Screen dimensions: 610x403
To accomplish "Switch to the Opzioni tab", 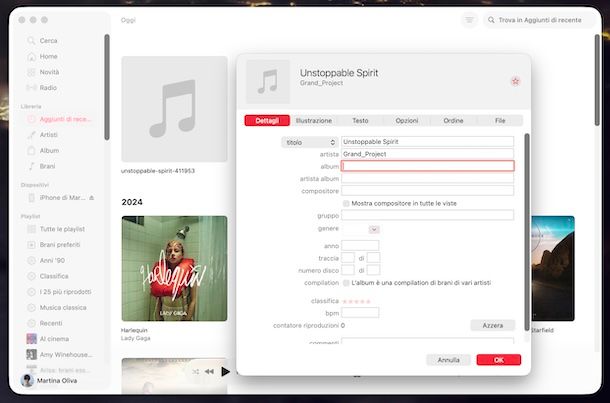I will tap(406, 120).
